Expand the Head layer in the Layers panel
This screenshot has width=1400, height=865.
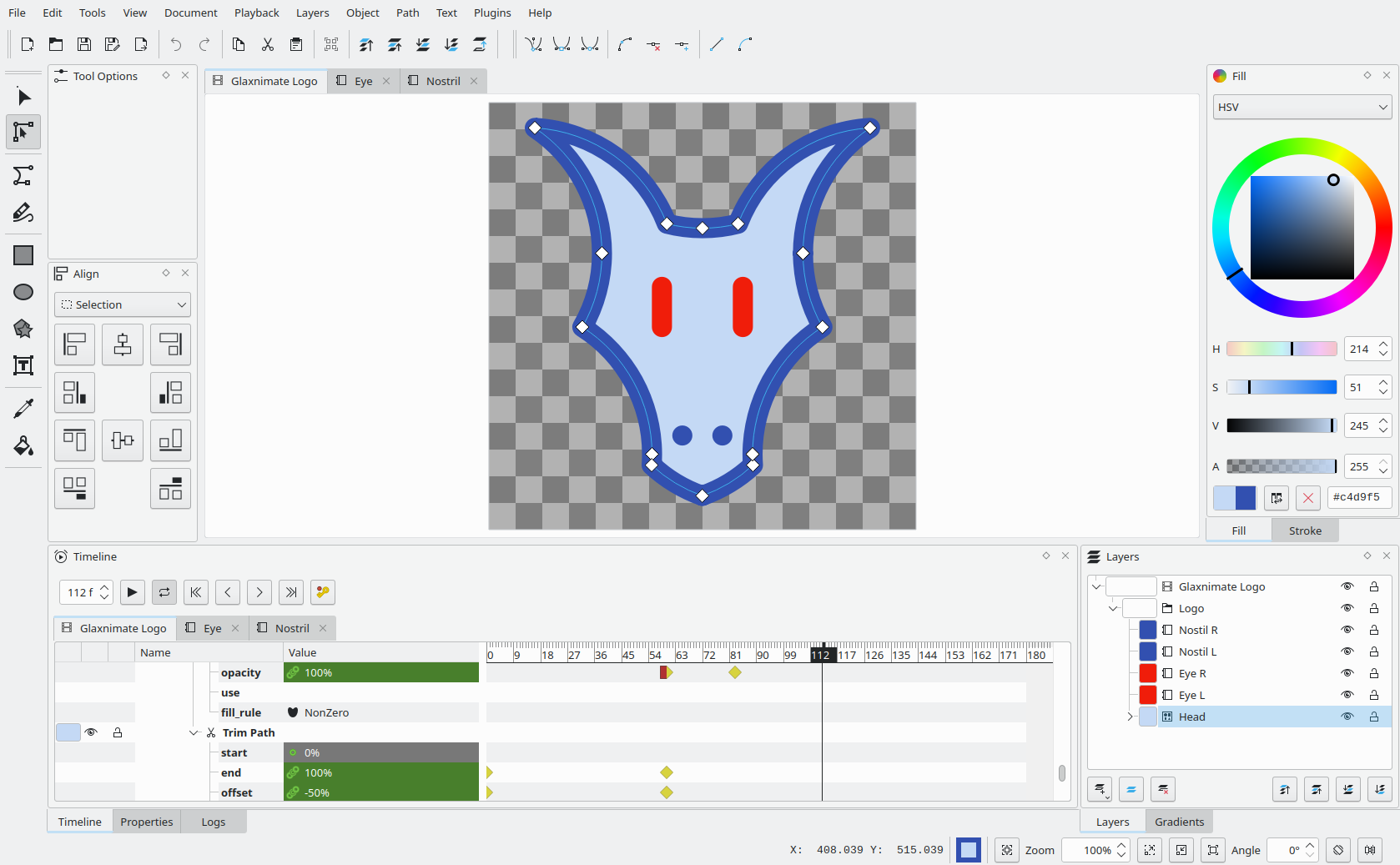pyautogui.click(x=1131, y=716)
